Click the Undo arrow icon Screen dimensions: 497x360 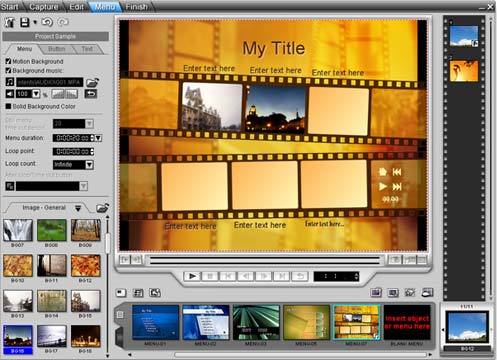pyautogui.click(x=47, y=22)
